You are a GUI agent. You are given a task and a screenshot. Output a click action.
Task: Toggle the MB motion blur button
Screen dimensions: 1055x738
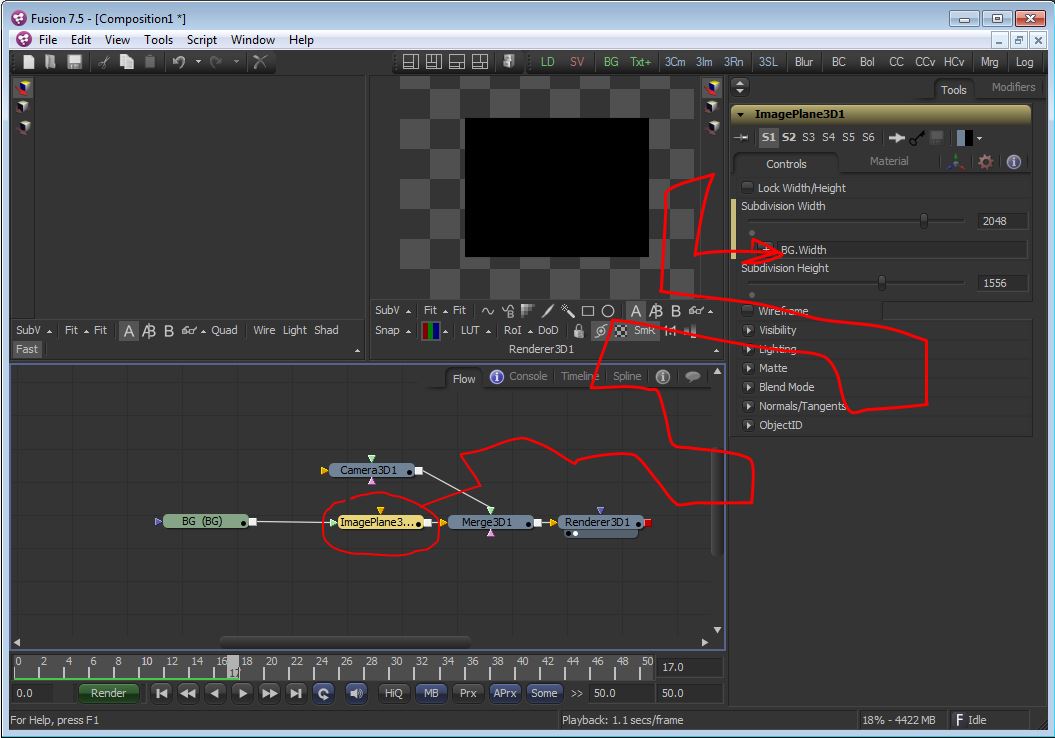tap(431, 693)
